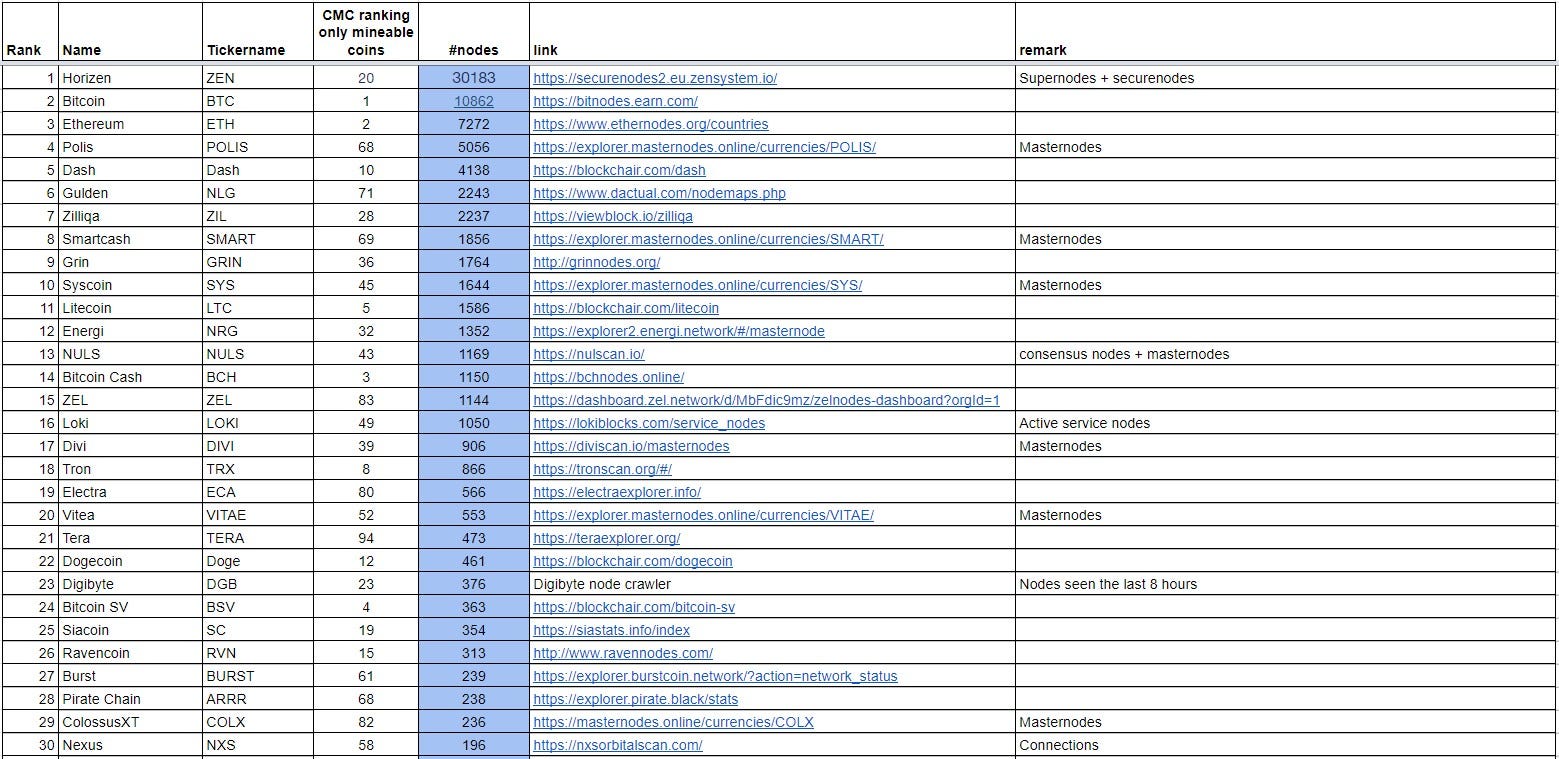The width and height of the screenshot is (1559, 759).
Task: Open the ethernodes.org countries link
Action: [x=651, y=124]
